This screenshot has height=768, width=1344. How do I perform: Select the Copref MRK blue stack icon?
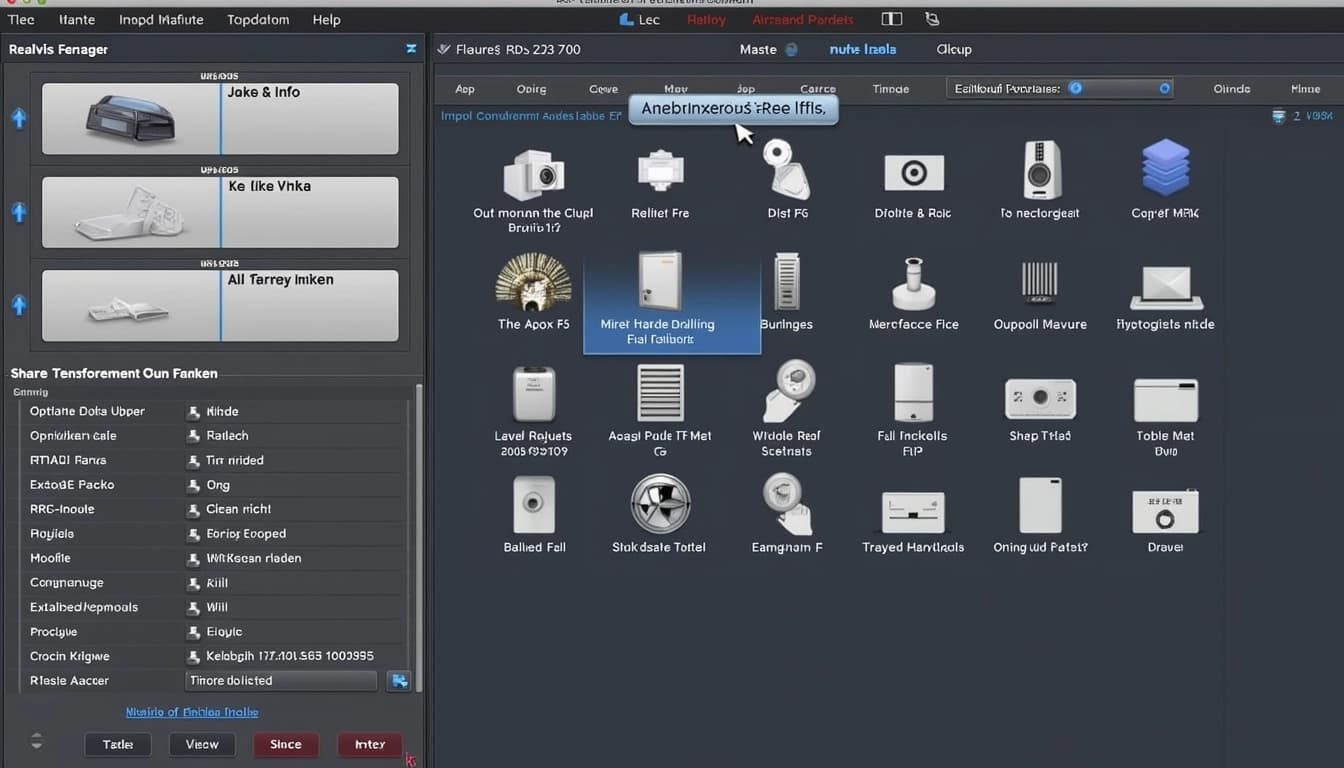click(x=1165, y=168)
